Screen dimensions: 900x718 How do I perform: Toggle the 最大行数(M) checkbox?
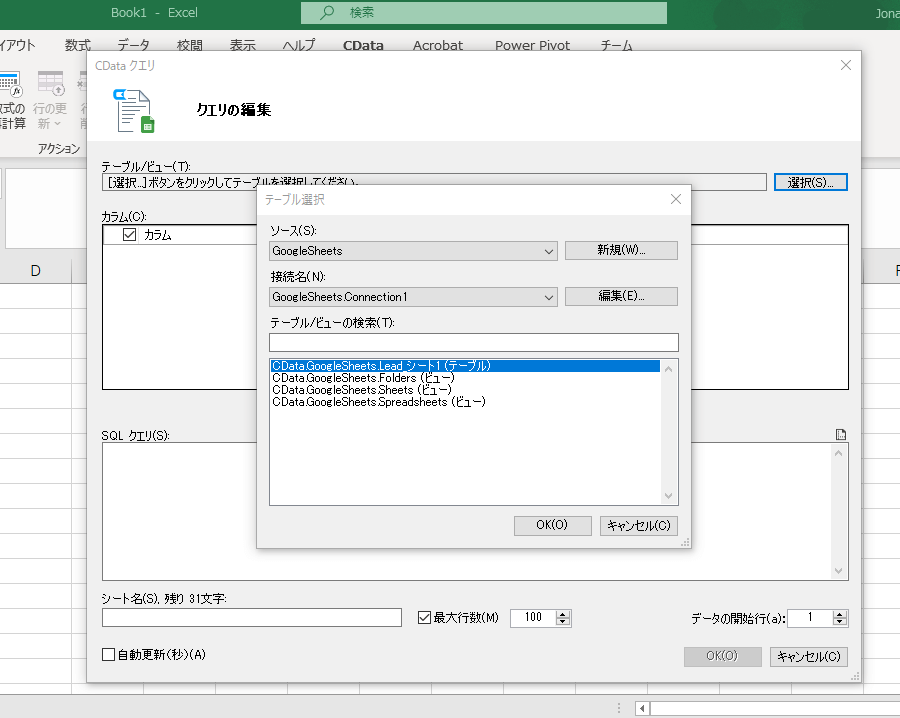point(424,618)
